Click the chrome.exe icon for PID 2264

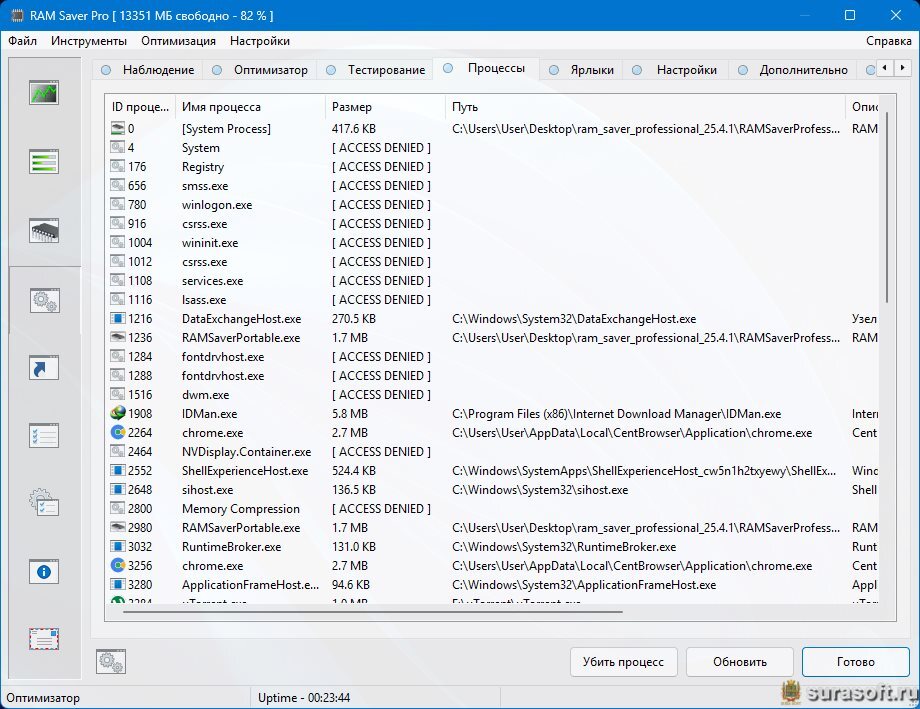118,433
